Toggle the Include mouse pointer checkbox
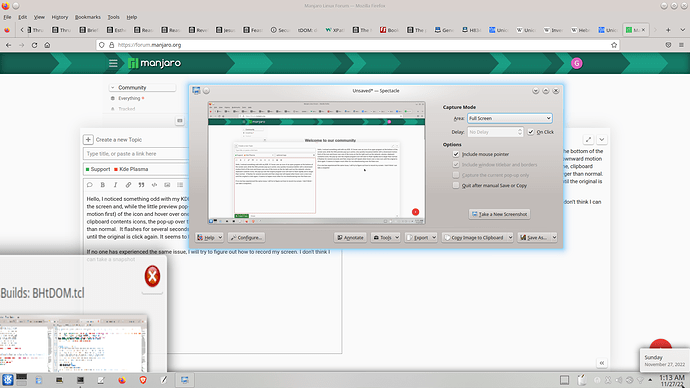The image size is (690, 388). (x=456, y=154)
